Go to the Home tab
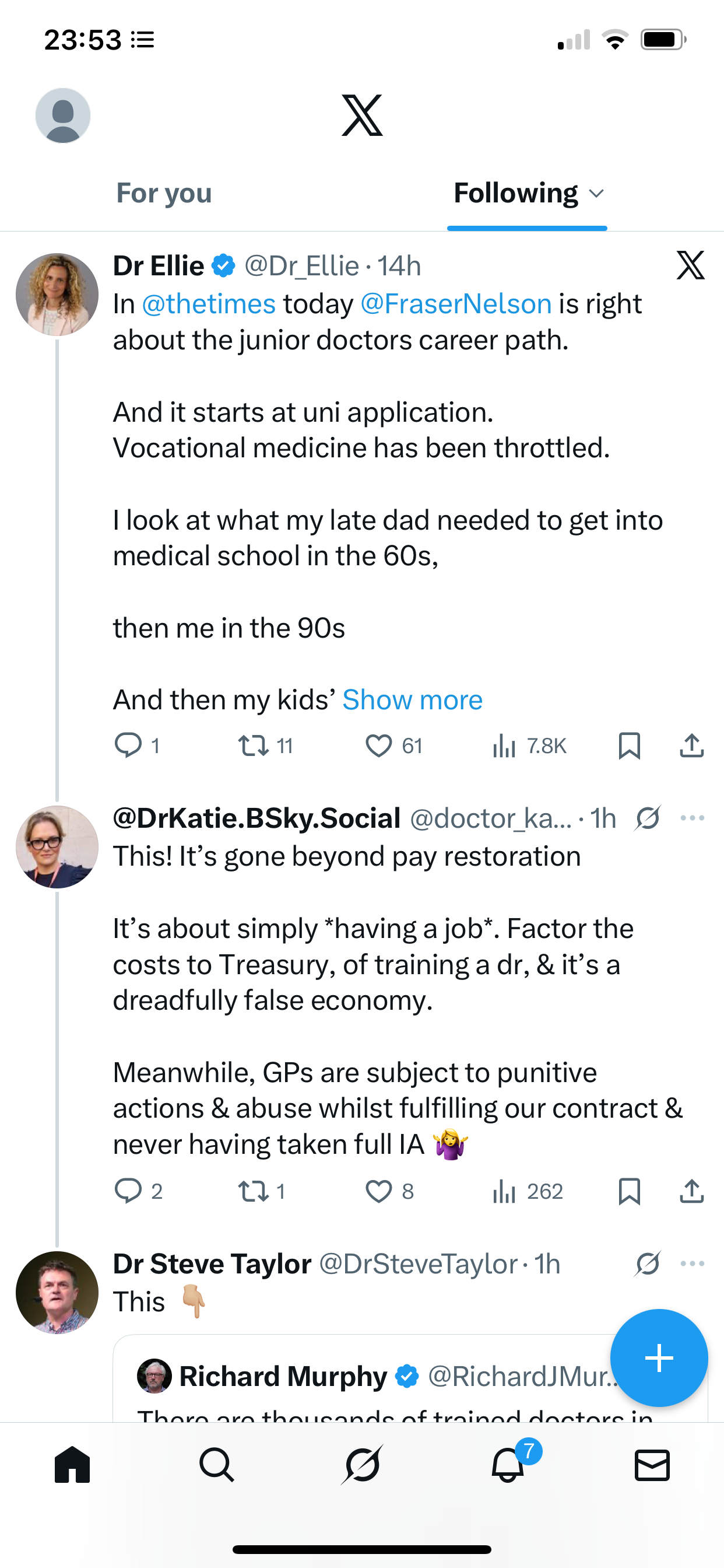724x1568 pixels. click(72, 1465)
